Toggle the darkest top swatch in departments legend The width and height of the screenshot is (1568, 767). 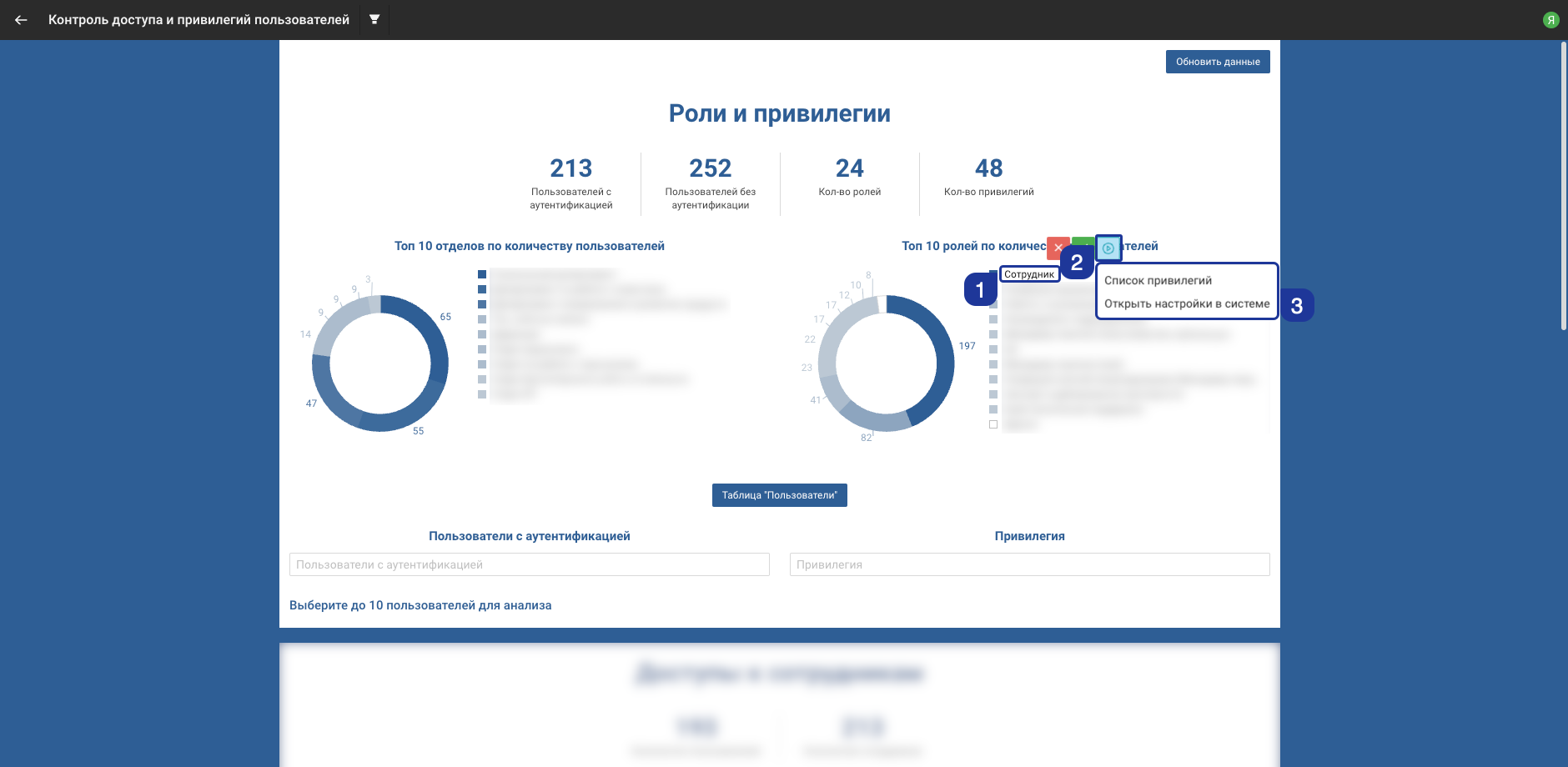482,274
